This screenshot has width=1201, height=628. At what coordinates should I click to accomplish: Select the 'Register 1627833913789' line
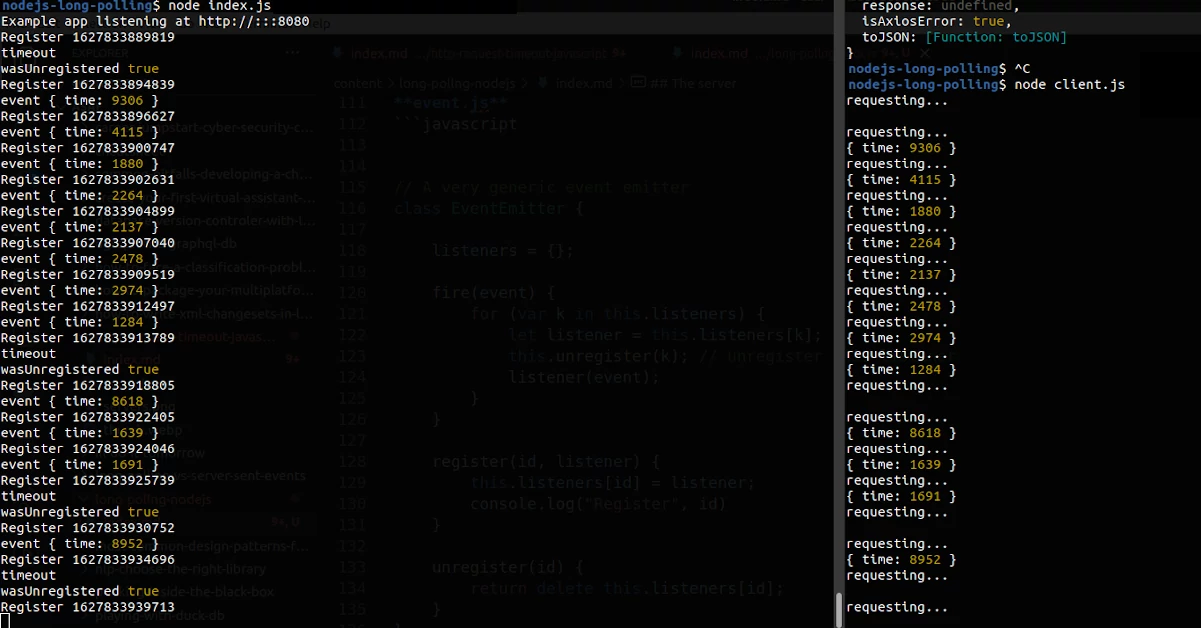click(88, 338)
